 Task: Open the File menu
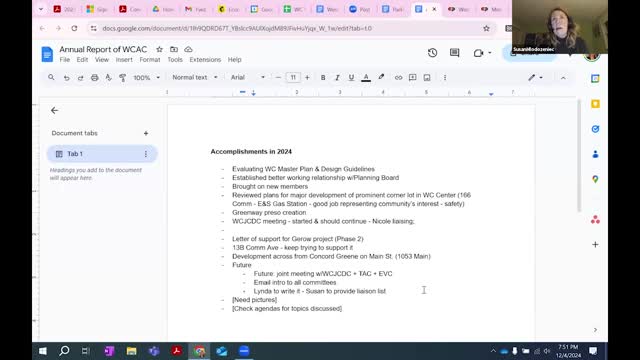point(64,60)
